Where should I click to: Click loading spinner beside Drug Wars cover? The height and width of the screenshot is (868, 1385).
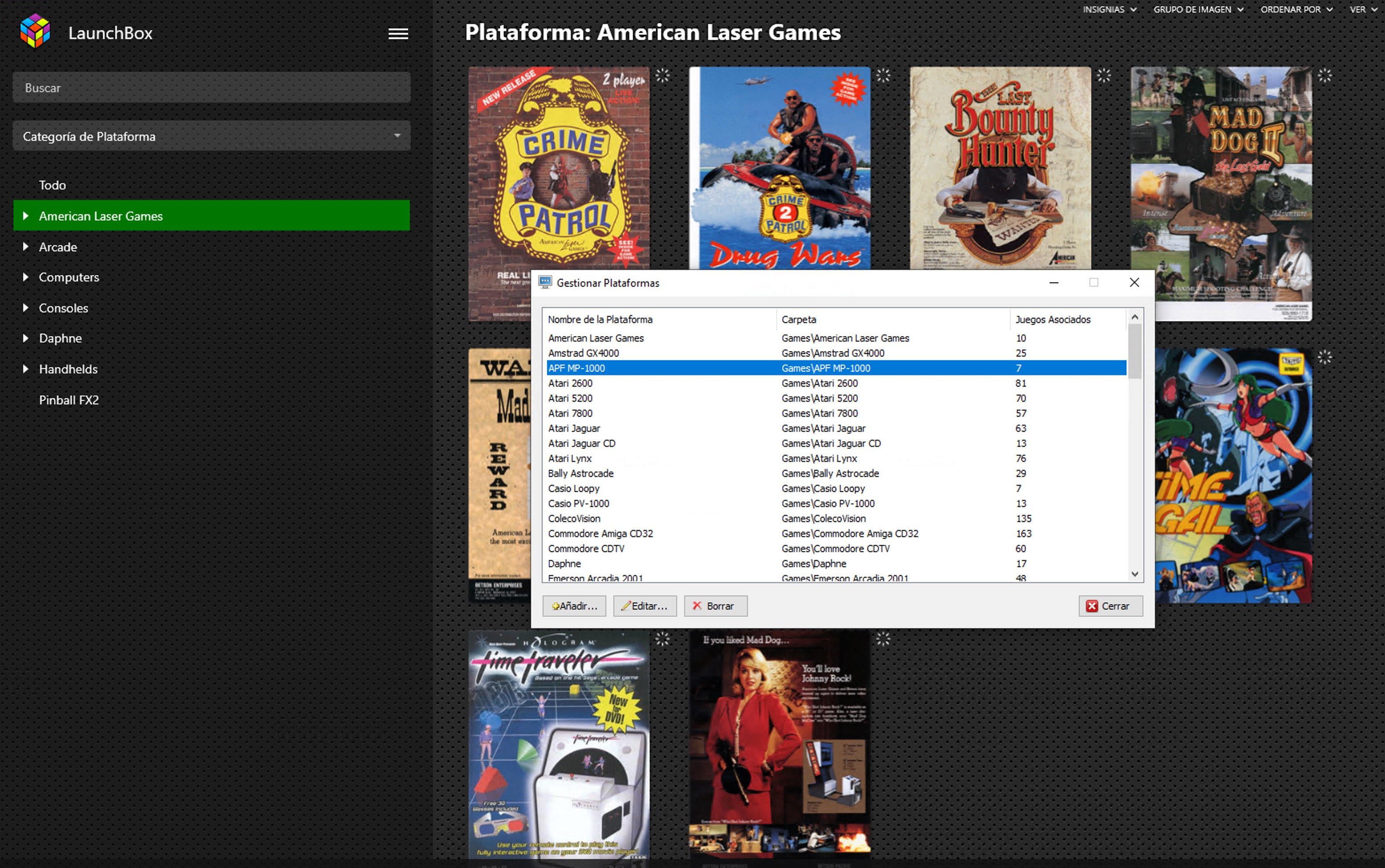point(883,75)
